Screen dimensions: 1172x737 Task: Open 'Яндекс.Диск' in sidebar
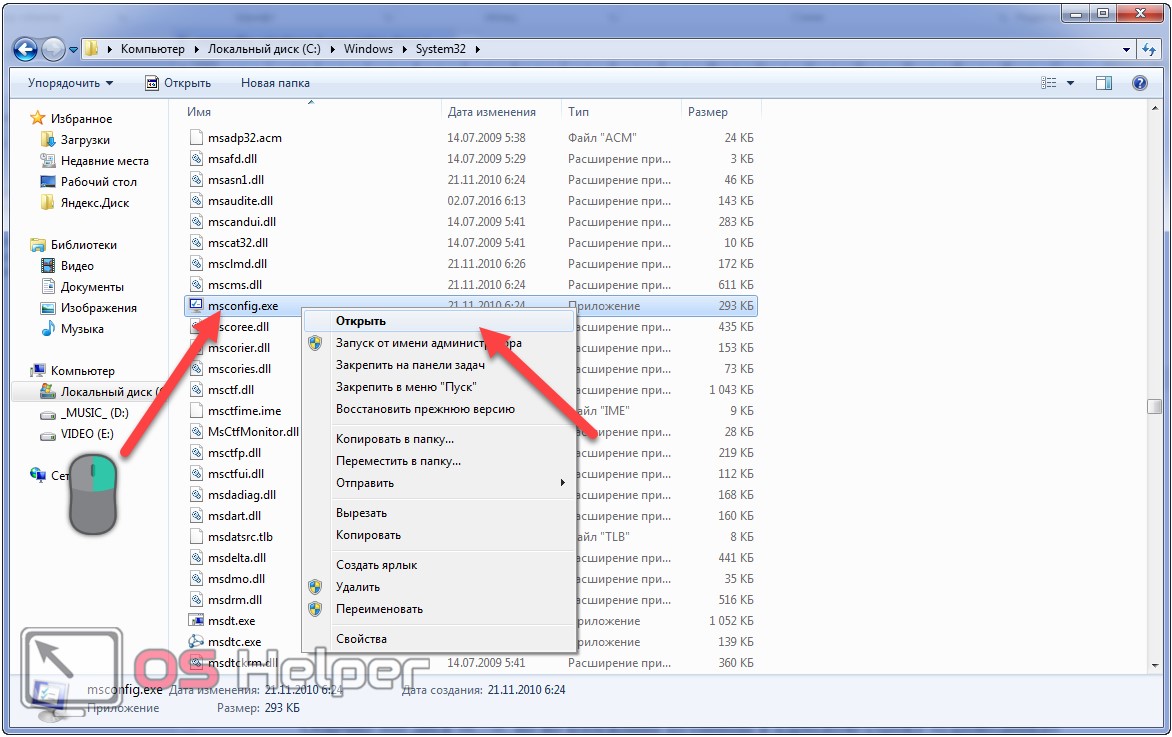click(95, 203)
